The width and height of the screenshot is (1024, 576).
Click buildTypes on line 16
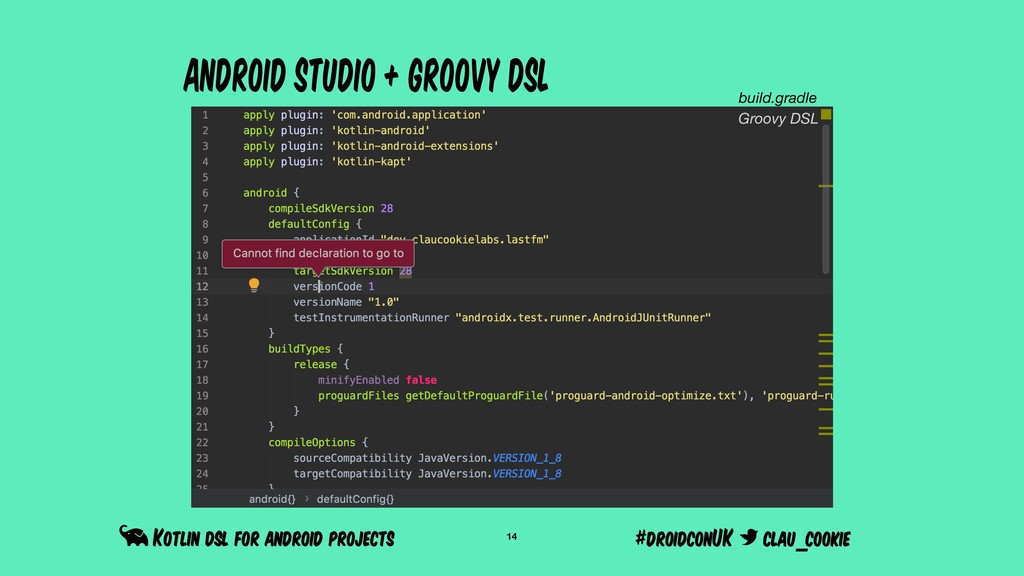(299, 349)
